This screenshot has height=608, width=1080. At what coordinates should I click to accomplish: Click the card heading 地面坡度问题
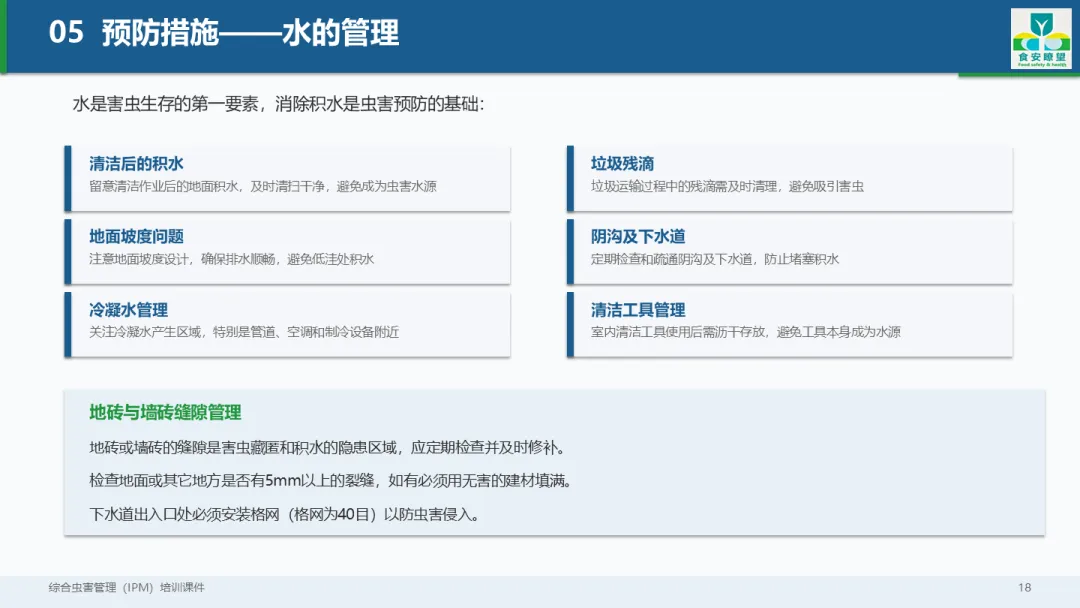[136, 237]
